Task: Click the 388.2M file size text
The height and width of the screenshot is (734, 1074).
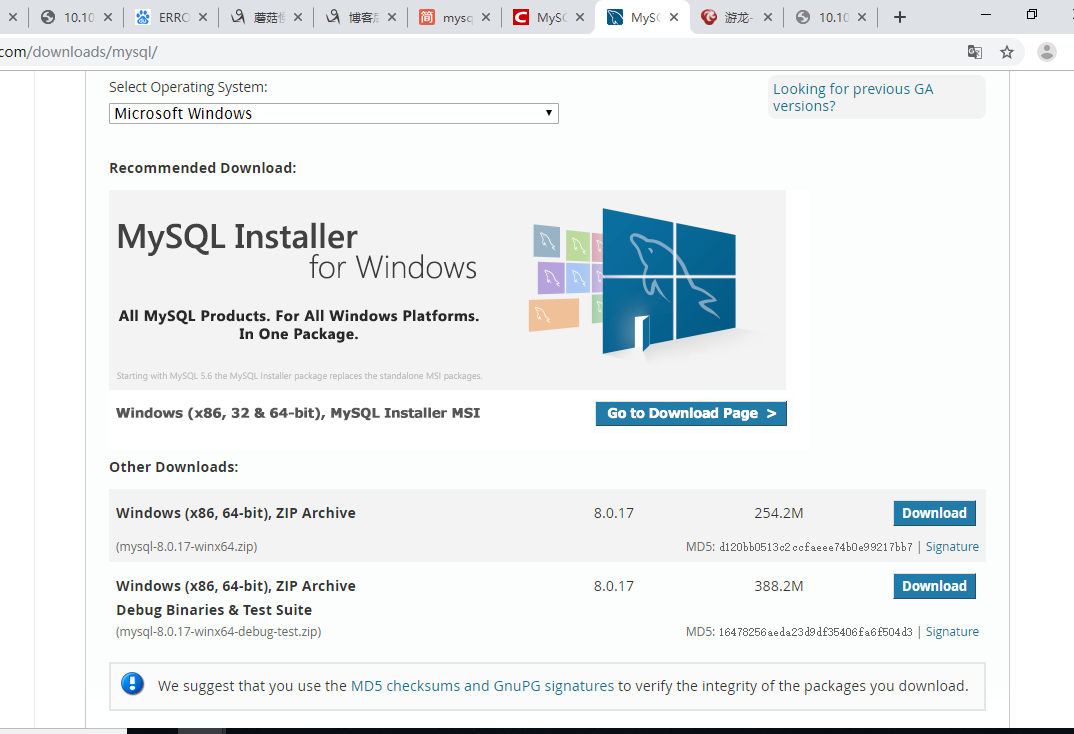Action: coord(779,586)
